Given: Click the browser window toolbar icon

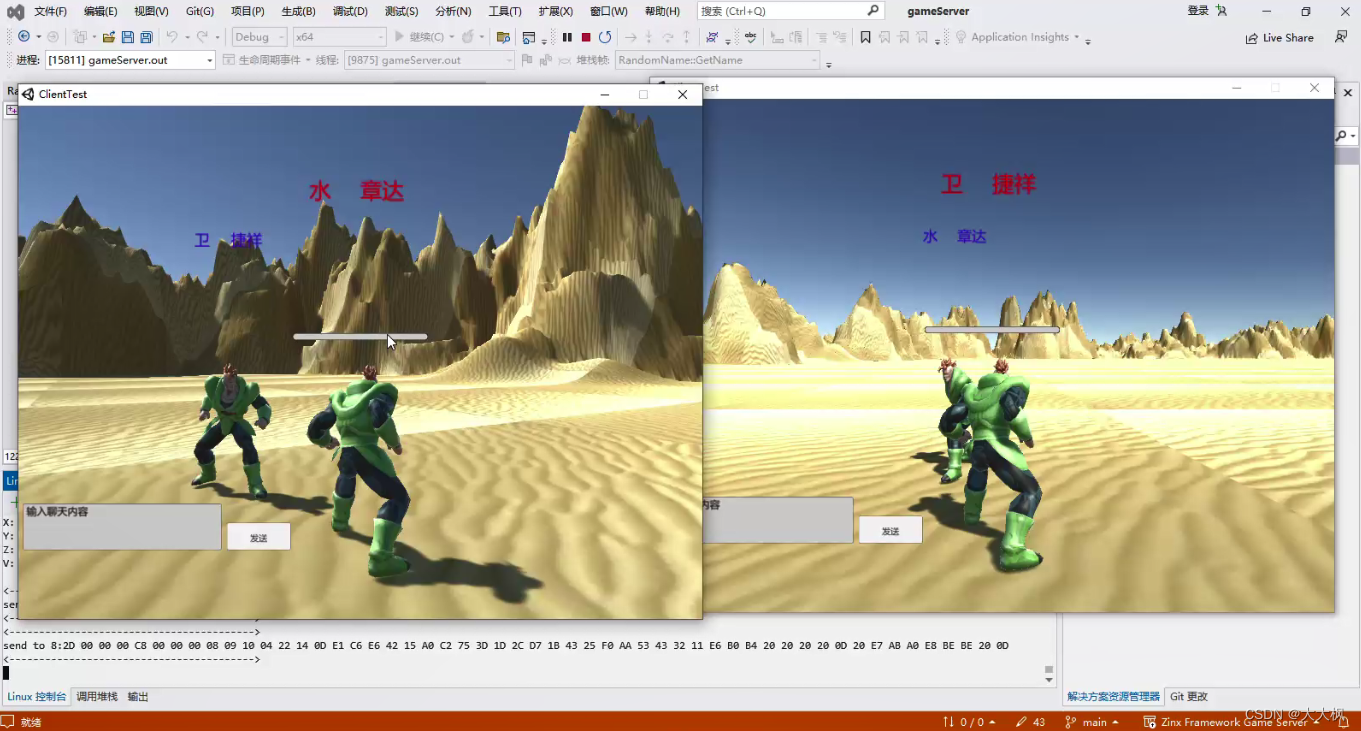Looking at the screenshot, I should click(529, 37).
